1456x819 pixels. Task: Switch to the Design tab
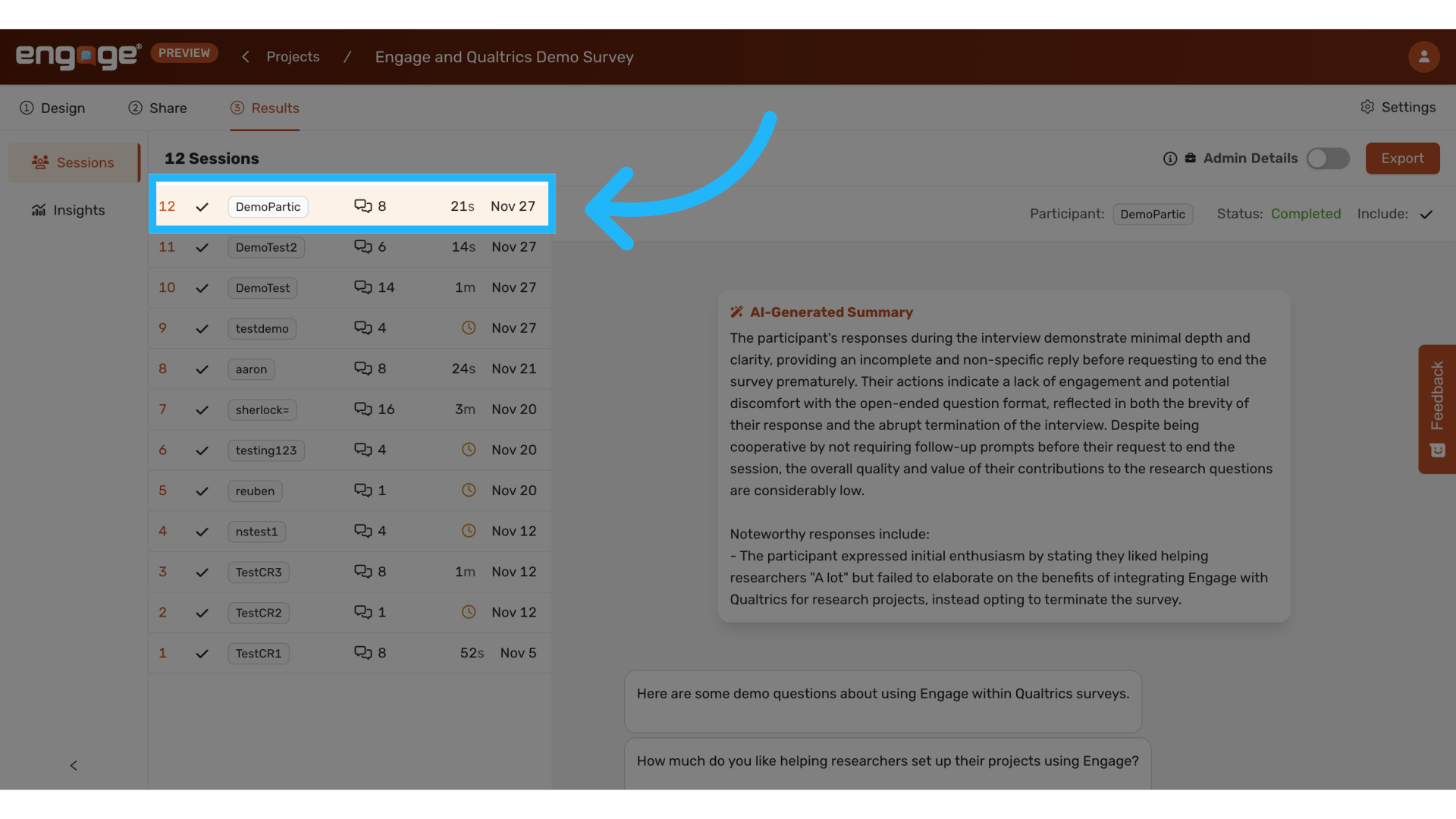tap(52, 108)
